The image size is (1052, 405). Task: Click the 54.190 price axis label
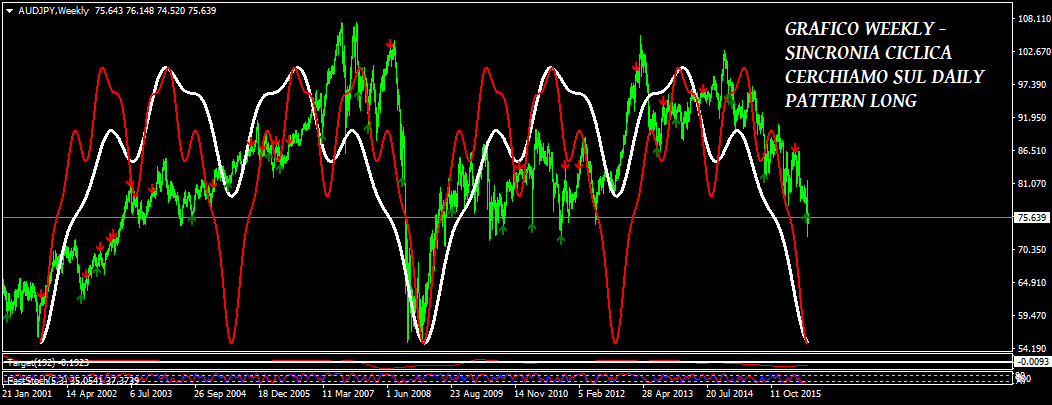pyautogui.click(x=1030, y=347)
